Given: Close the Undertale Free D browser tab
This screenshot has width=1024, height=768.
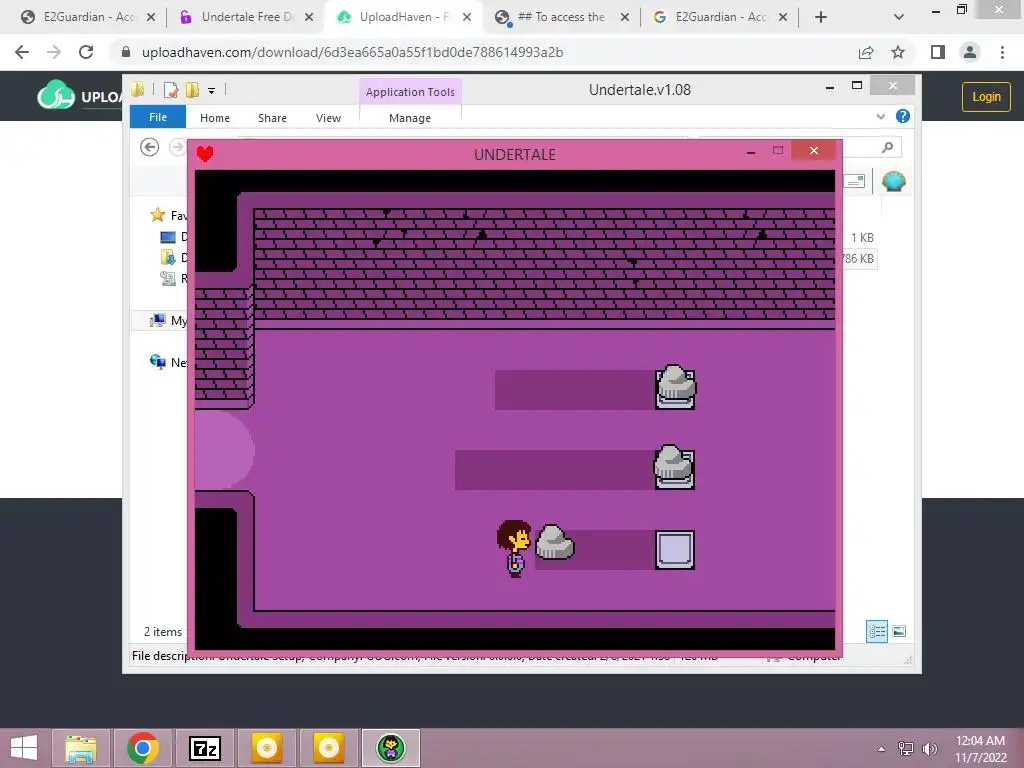Looking at the screenshot, I should point(309,18).
